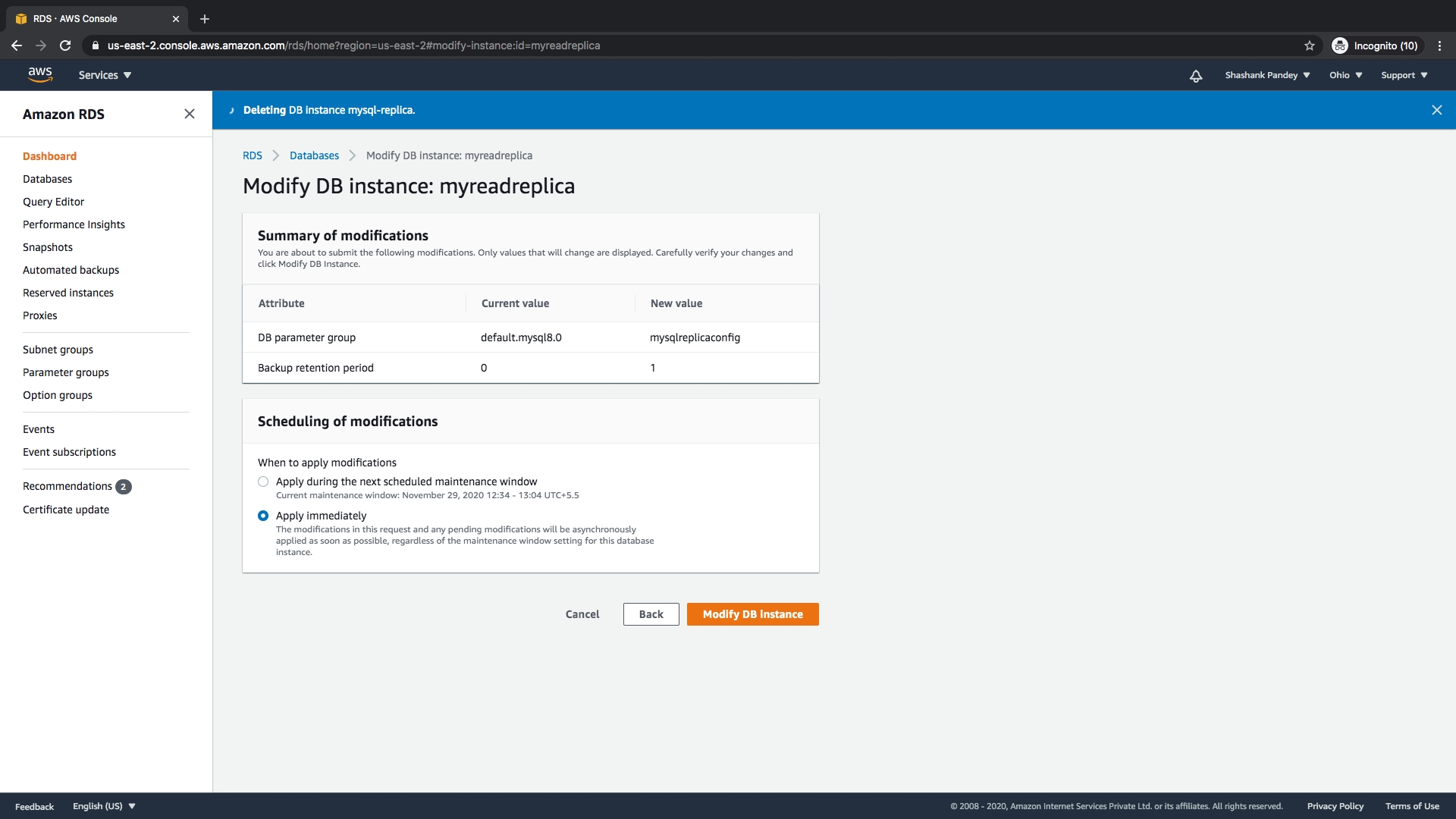Go to Snapshots in sidebar
The image size is (1456, 819).
[48, 247]
